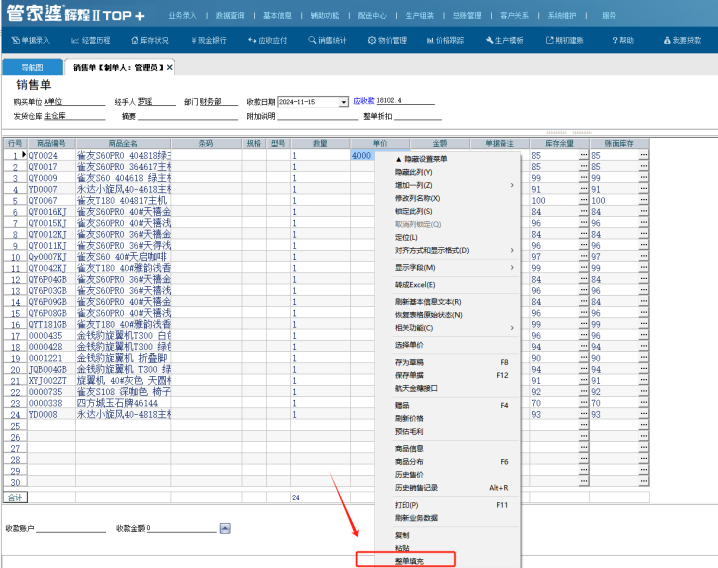Click the 整单折扣 input field
Screen dimensions: 718x568
point(418,116)
